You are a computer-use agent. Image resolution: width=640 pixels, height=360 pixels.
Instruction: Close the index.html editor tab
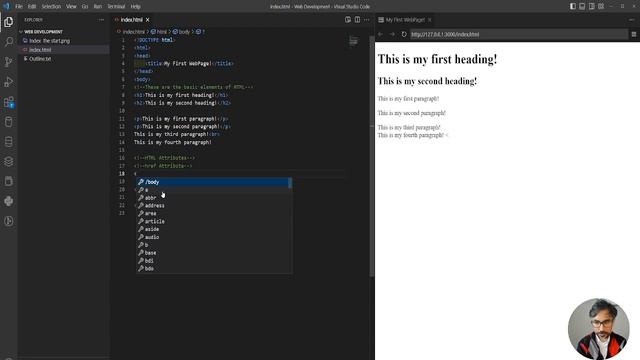tap(148, 20)
